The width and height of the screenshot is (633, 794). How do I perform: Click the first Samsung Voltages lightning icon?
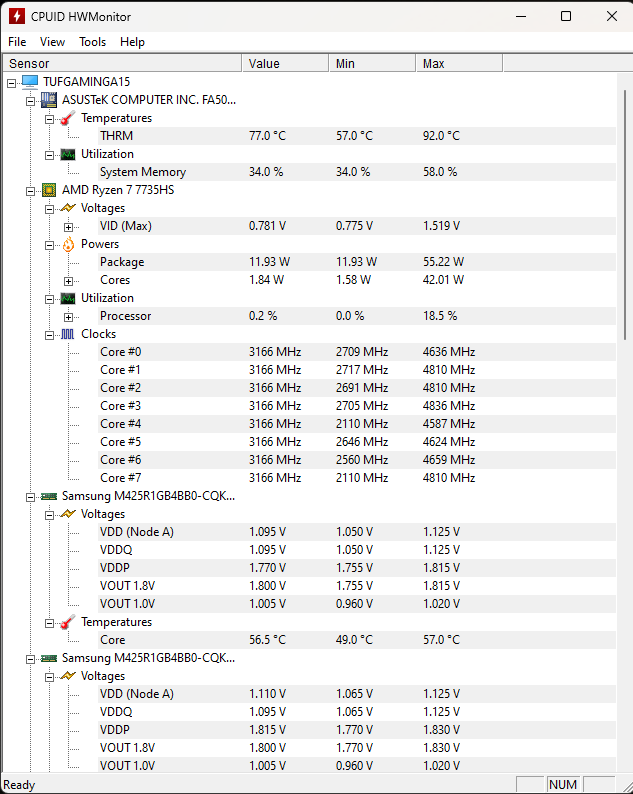(x=68, y=514)
